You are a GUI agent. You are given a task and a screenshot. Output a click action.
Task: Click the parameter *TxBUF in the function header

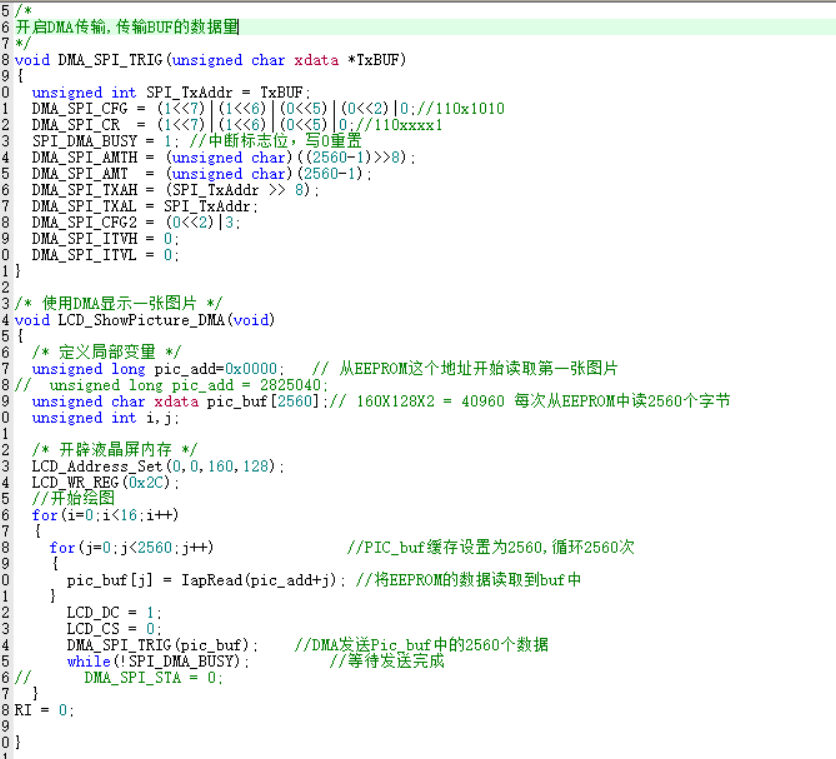(x=373, y=60)
